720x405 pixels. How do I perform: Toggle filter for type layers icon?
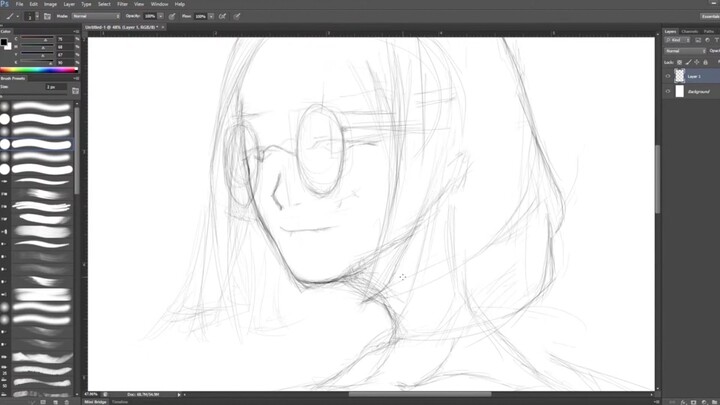[x=716, y=40]
